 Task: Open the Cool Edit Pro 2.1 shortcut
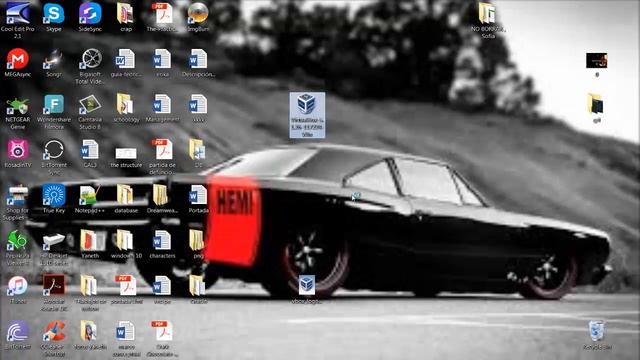point(18,20)
